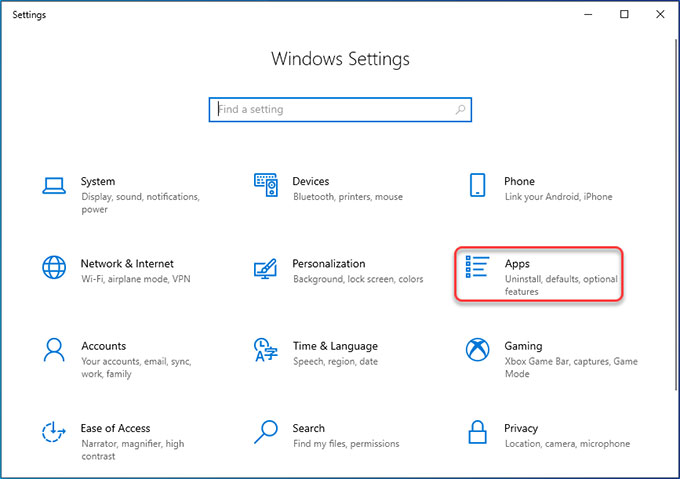680x479 pixels.
Task: Click 'Wi-Fi, airplane mode, VPN' description
Action: 136,279
